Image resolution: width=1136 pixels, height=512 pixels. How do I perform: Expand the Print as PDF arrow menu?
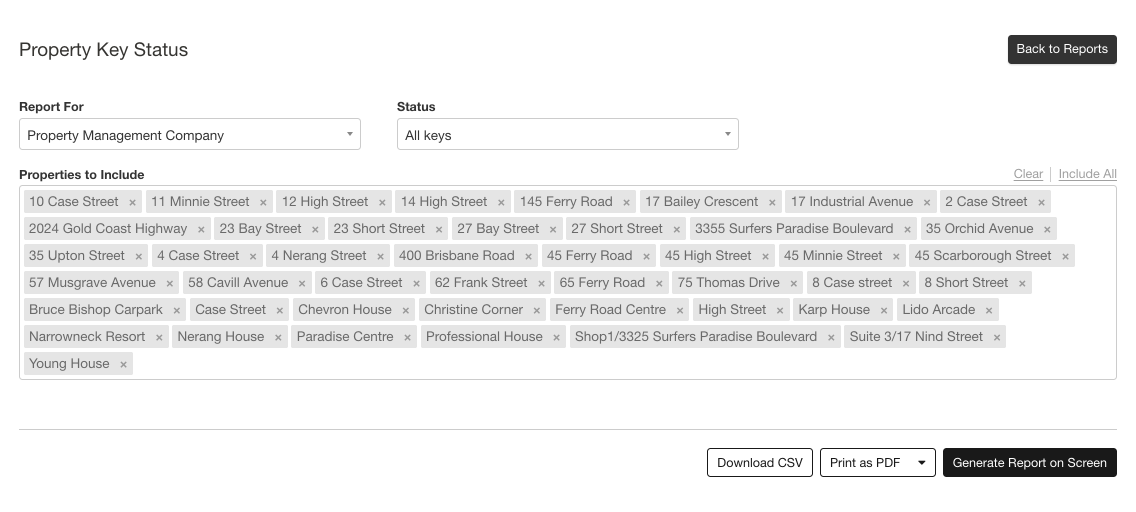(921, 463)
